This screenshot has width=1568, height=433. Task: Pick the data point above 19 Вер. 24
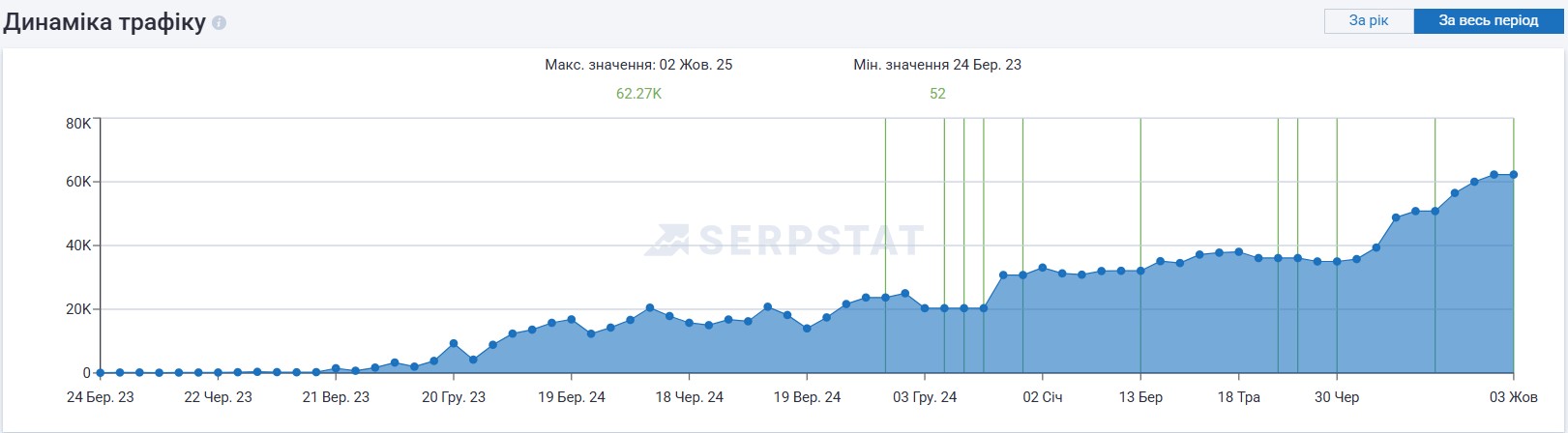point(807,329)
